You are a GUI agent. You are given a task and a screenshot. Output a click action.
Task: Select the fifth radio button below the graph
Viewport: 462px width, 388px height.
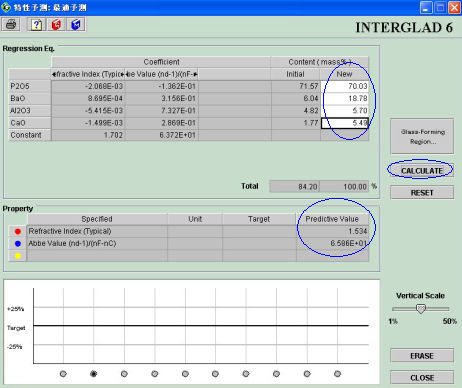[x=185, y=374]
